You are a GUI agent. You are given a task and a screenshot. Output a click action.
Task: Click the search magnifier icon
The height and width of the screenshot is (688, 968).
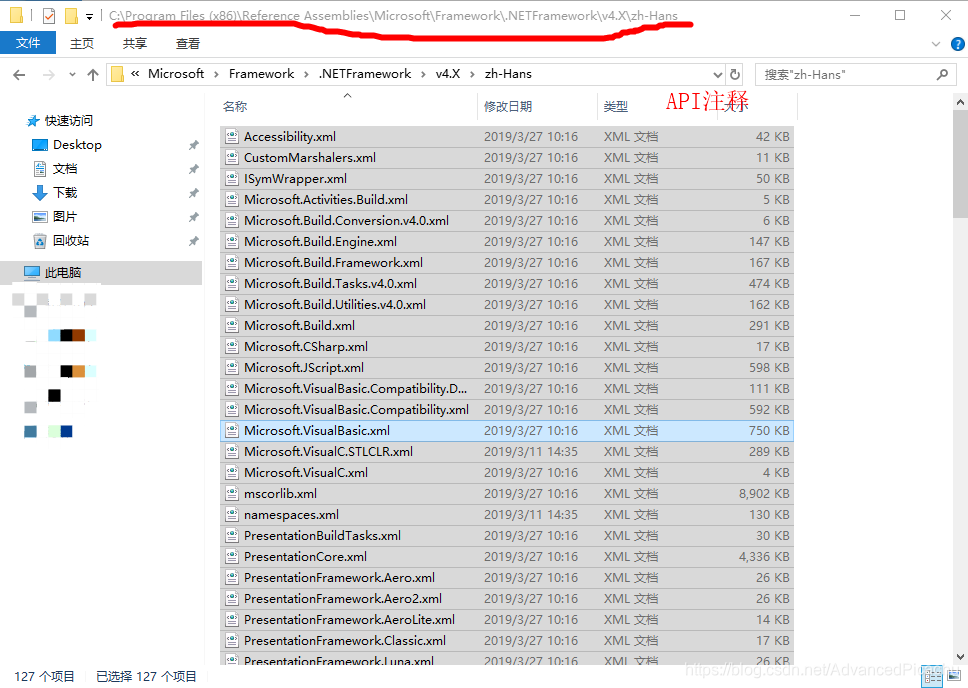[x=942, y=75]
